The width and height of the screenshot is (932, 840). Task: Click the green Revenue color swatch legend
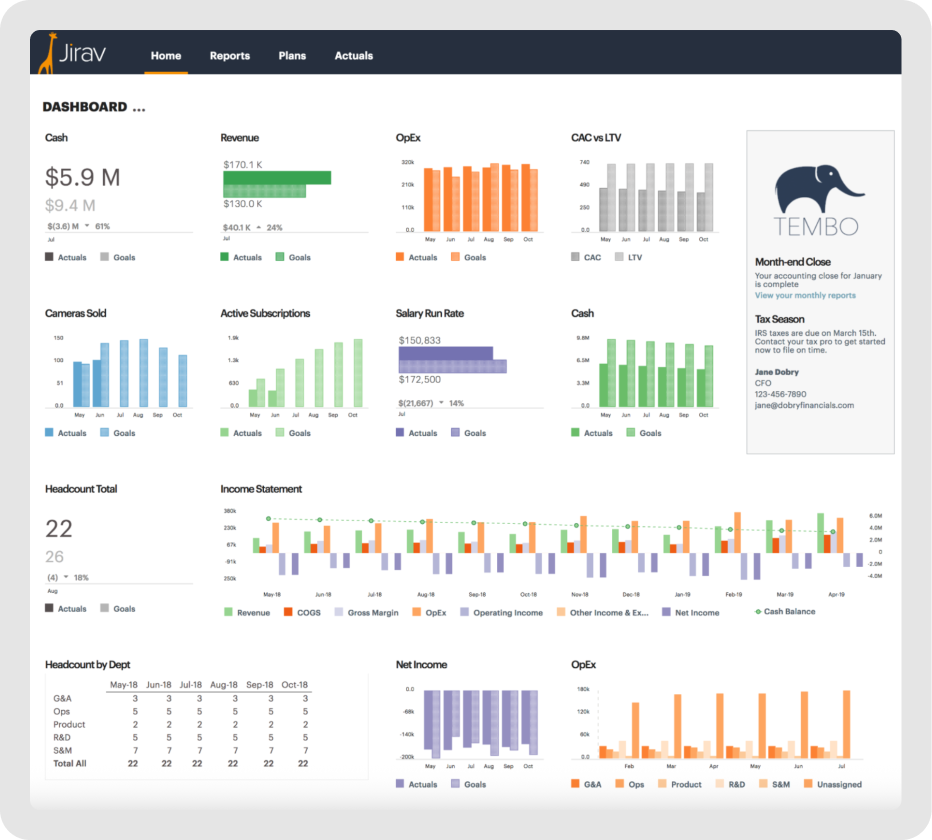point(230,612)
